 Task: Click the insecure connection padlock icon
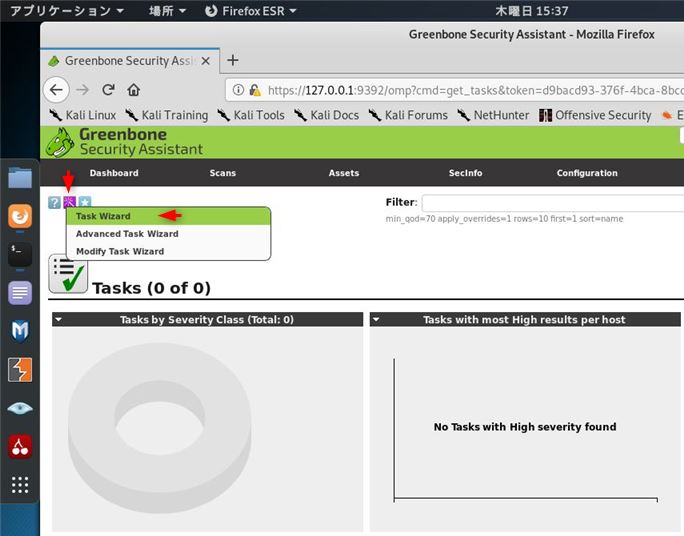tap(255, 90)
